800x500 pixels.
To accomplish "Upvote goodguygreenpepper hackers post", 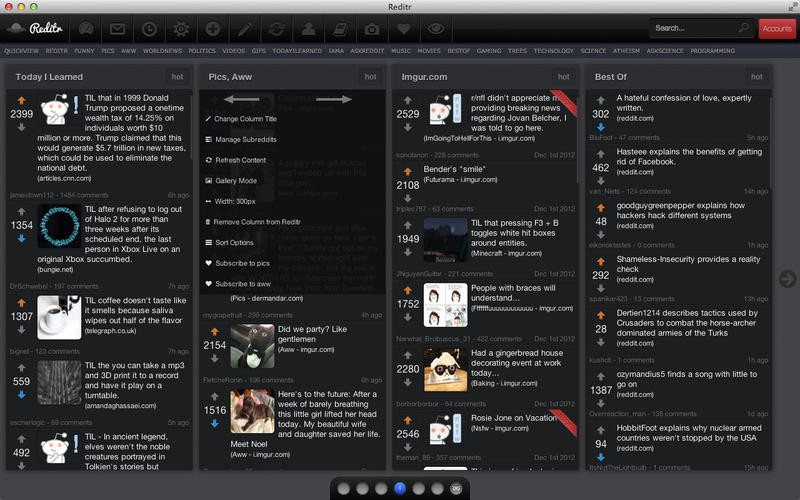I will point(601,208).
